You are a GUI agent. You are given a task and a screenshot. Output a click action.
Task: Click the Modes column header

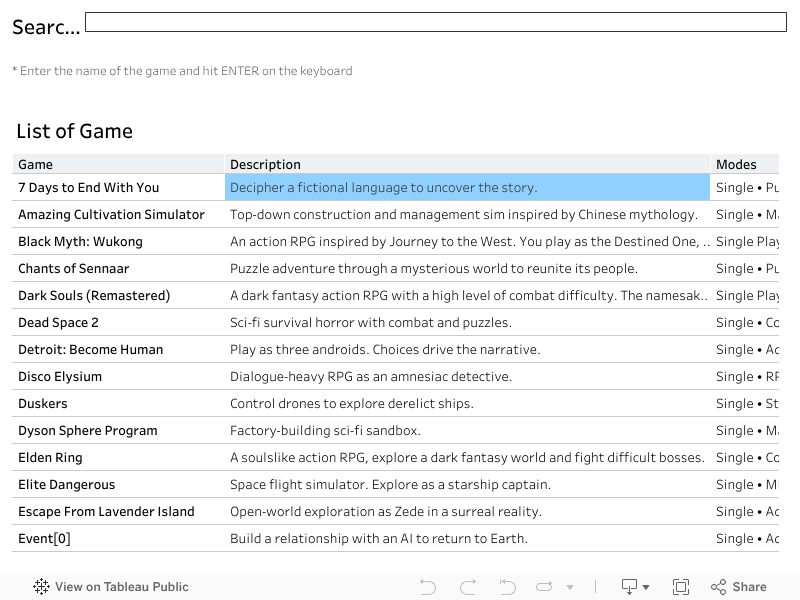(x=736, y=164)
